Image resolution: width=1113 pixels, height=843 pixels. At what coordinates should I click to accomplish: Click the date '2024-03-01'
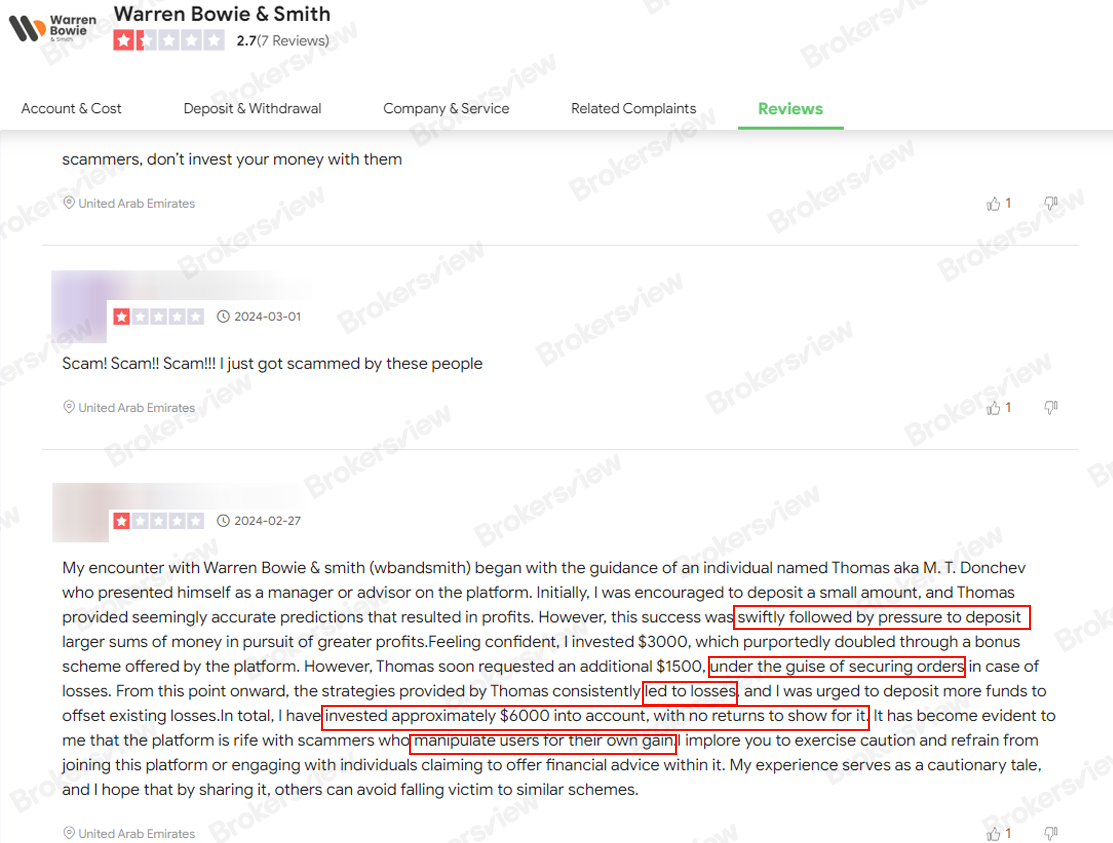268,316
